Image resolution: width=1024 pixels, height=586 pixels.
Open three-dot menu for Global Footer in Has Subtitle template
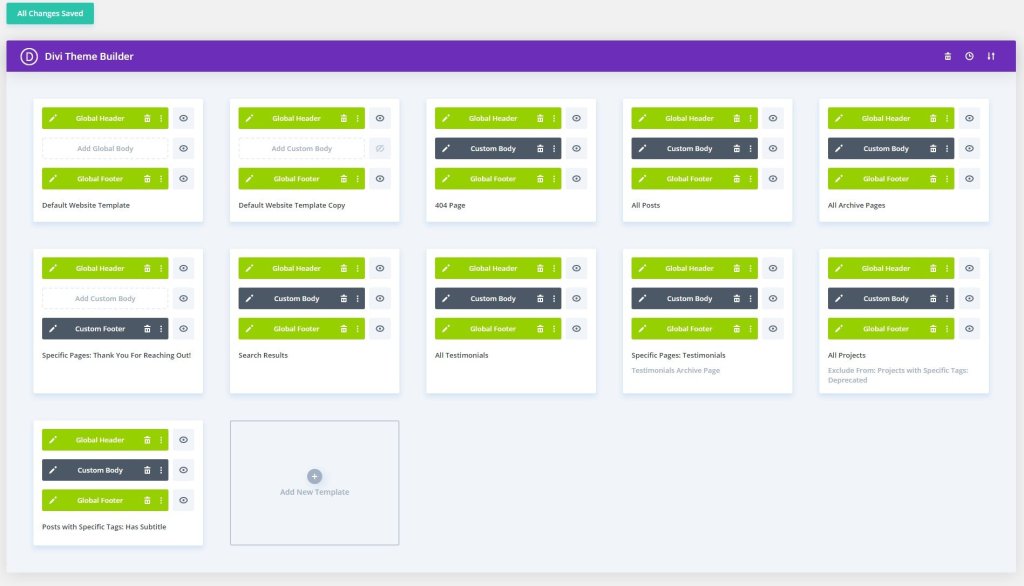pyautogui.click(x=161, y=500)
